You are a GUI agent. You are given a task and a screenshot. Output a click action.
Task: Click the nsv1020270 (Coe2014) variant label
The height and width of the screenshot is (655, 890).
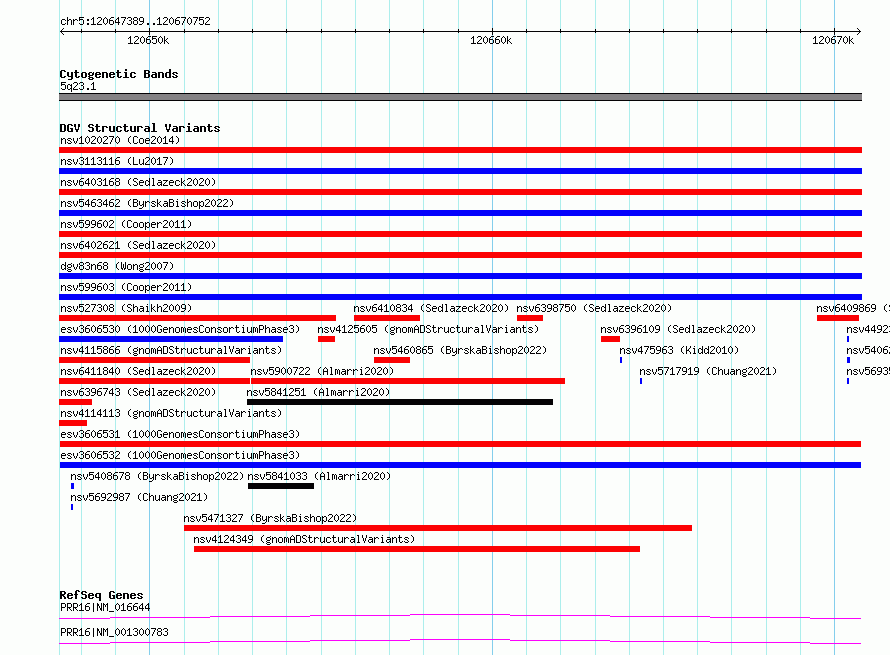(x=120, y=140)
